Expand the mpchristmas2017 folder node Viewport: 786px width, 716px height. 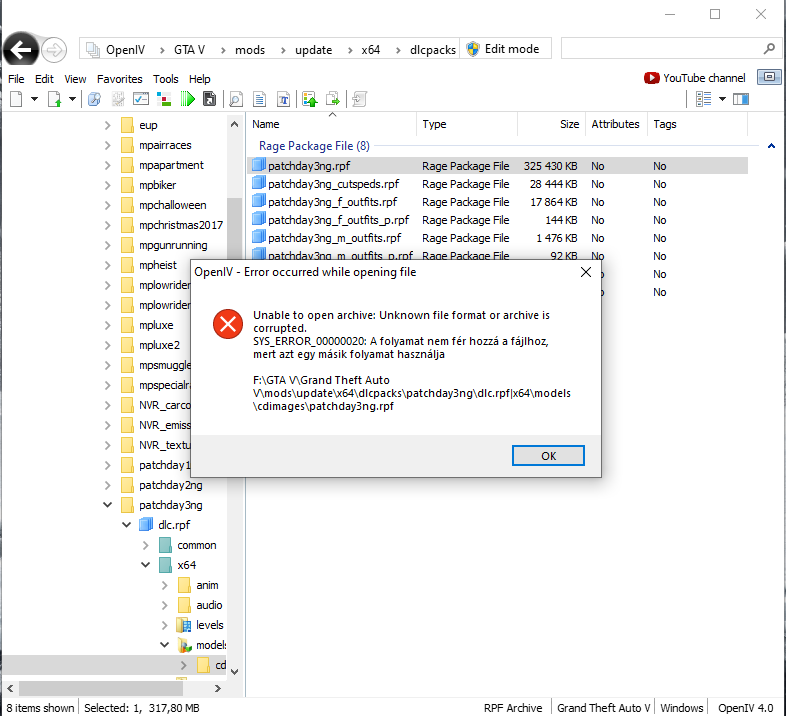tap(107, 225)
